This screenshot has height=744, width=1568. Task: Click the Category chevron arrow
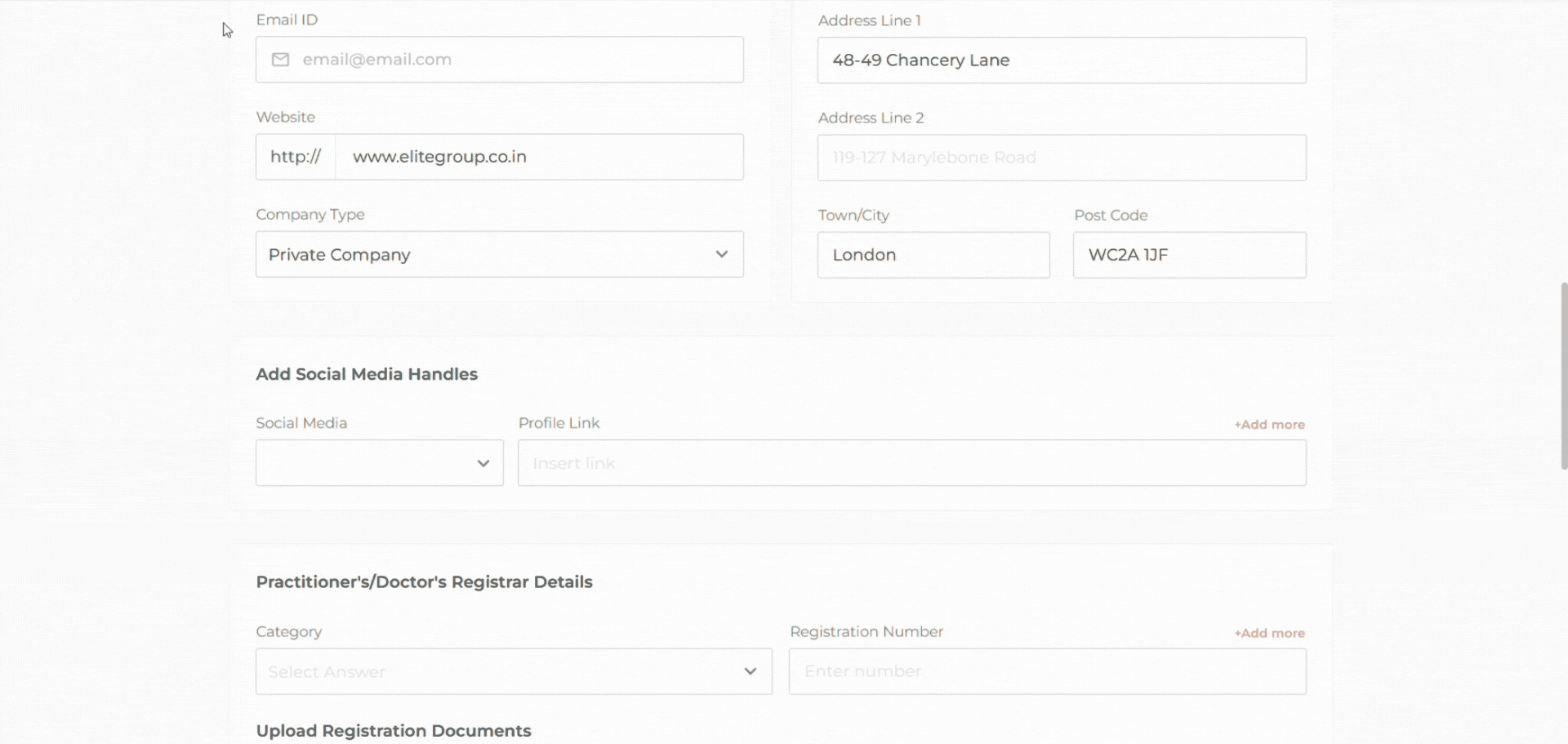[750, 671]
